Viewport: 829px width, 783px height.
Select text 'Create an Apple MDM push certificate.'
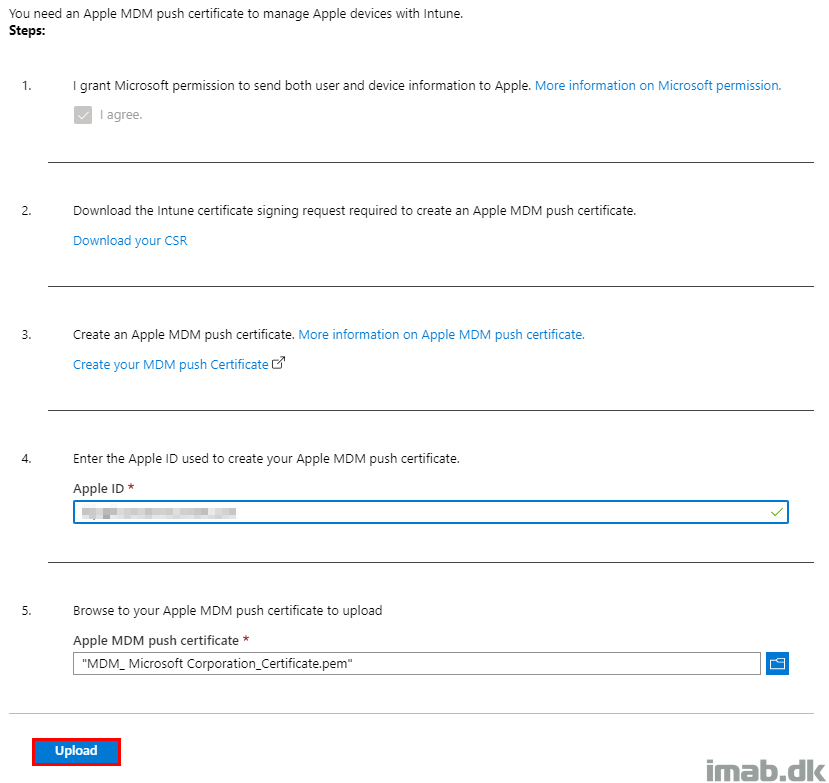tap(183, 335)
